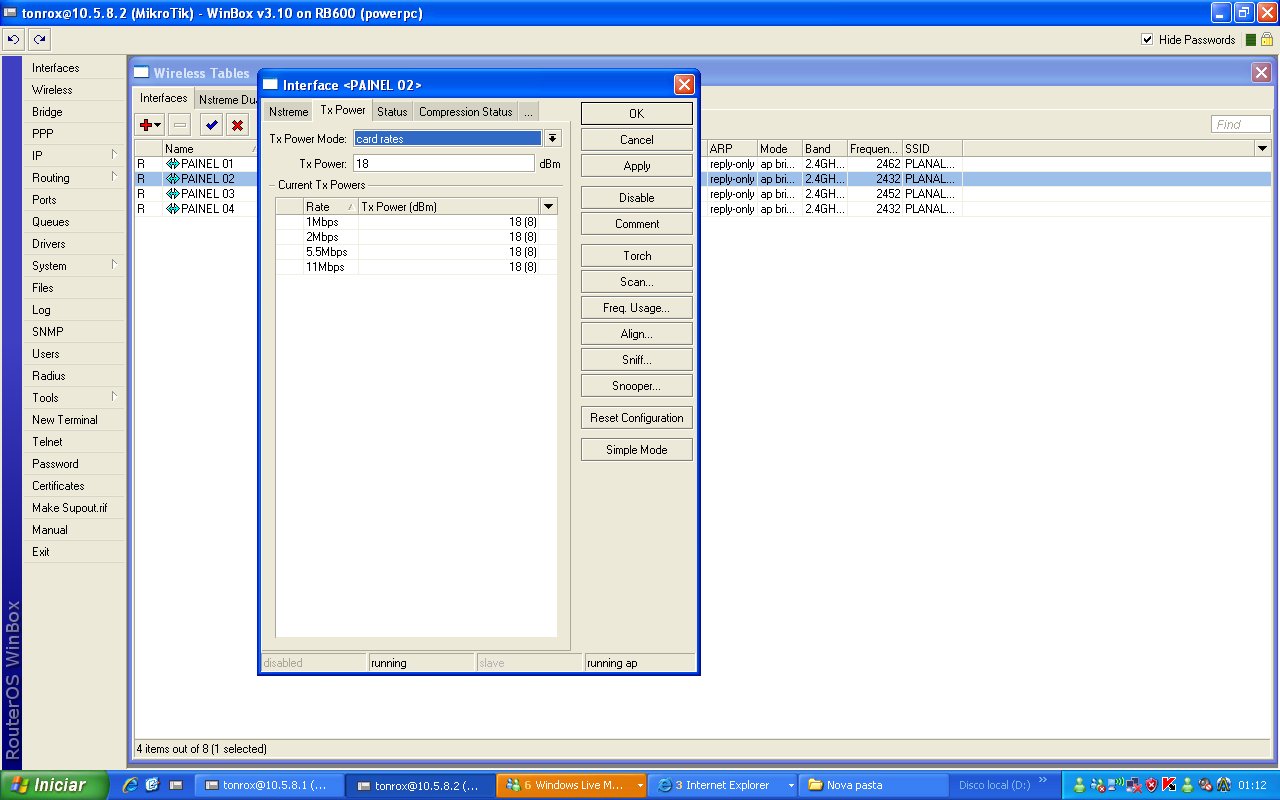Click the Snooper... button

(x=637, y=385)
